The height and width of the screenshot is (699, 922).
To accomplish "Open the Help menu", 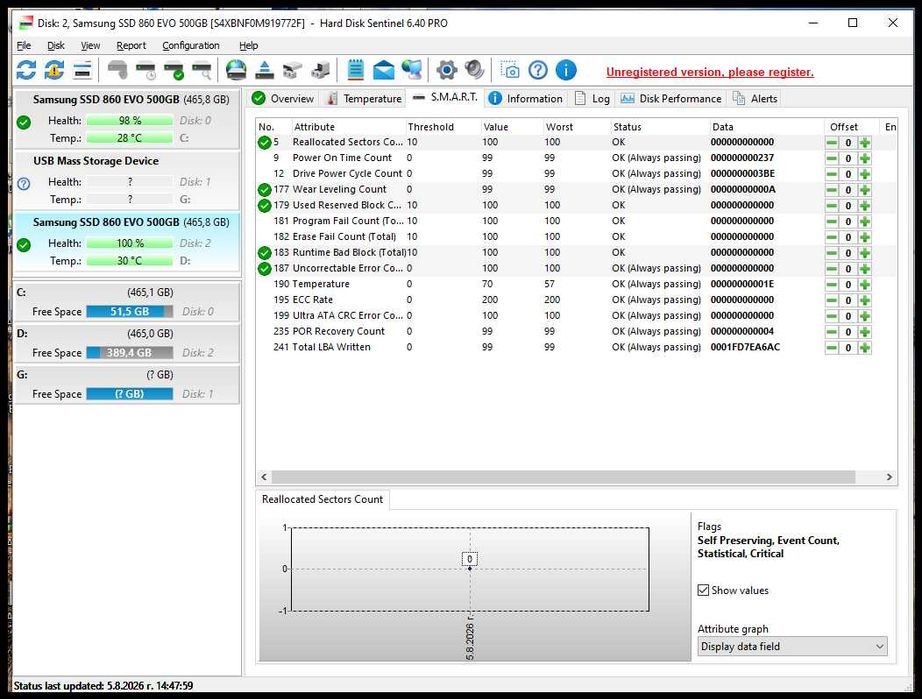I will pyautogui.click(x=248, y=45).
